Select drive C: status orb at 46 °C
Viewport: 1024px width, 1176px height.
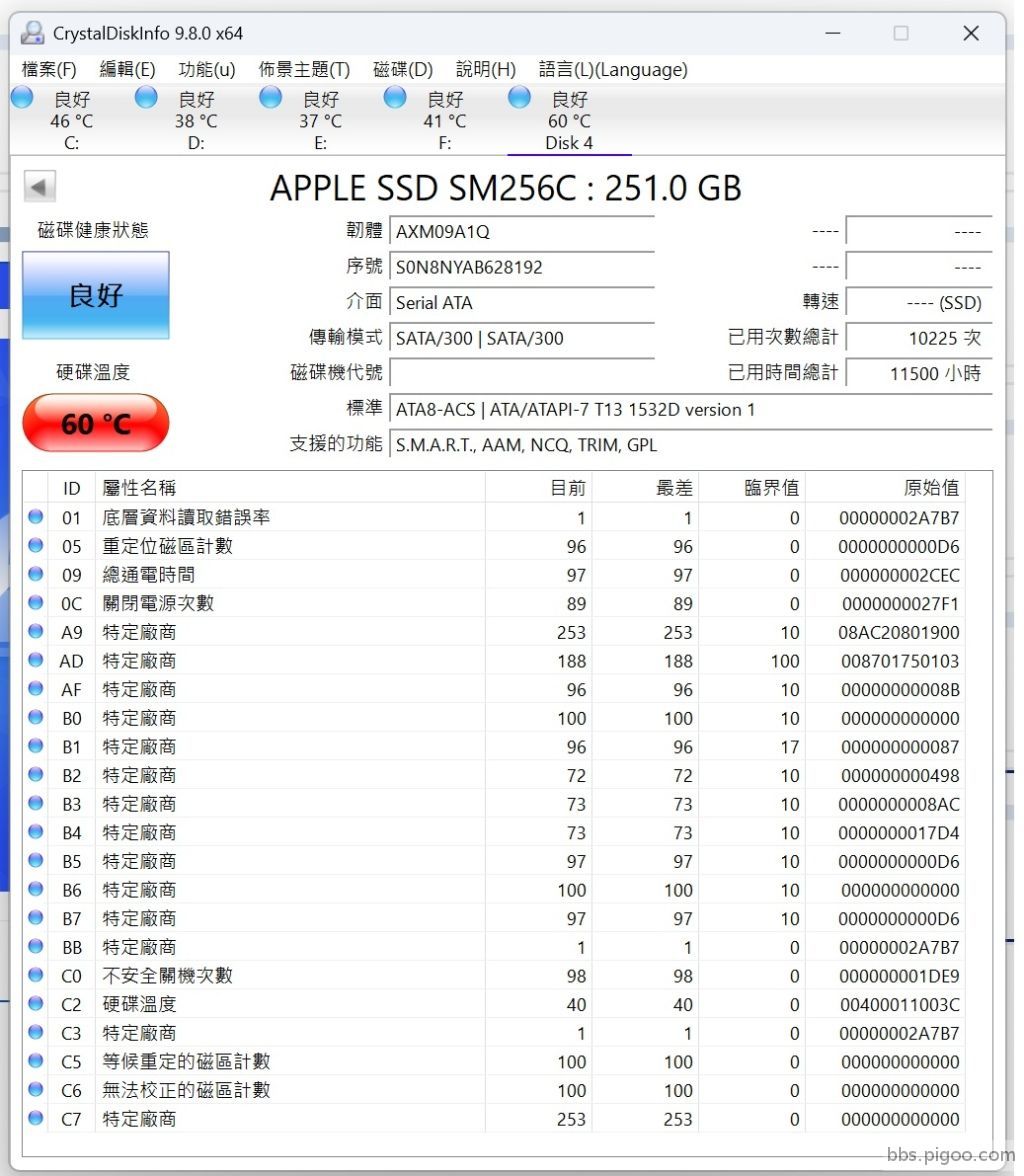pyautogui.click(x=23, y=98)
